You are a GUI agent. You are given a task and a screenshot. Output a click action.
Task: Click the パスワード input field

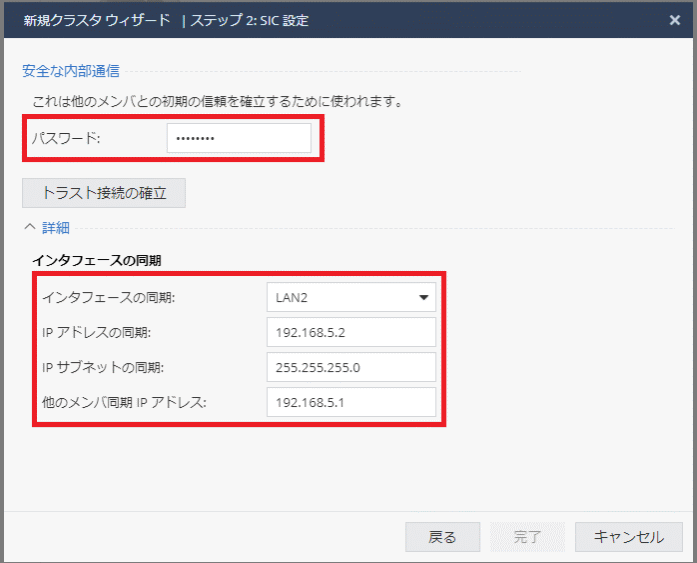coord(238,138)
